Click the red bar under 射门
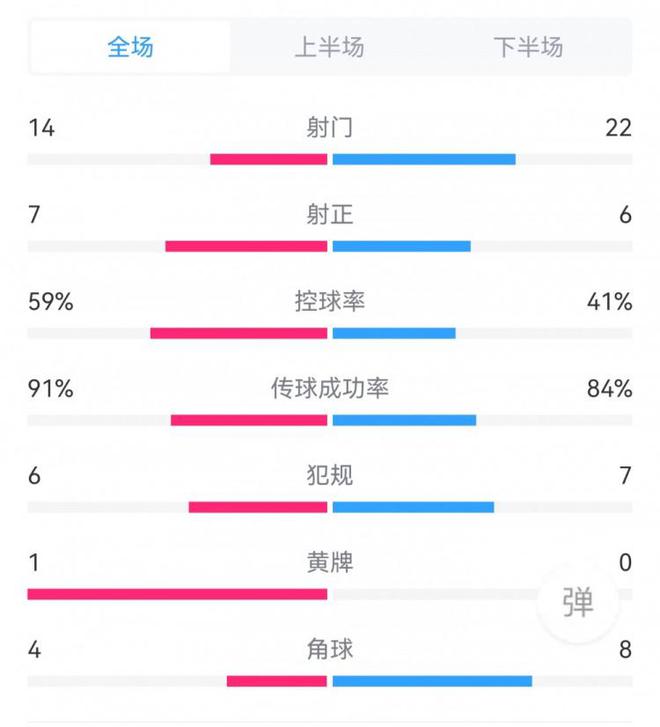660x727 pixels. pos(269,159)
